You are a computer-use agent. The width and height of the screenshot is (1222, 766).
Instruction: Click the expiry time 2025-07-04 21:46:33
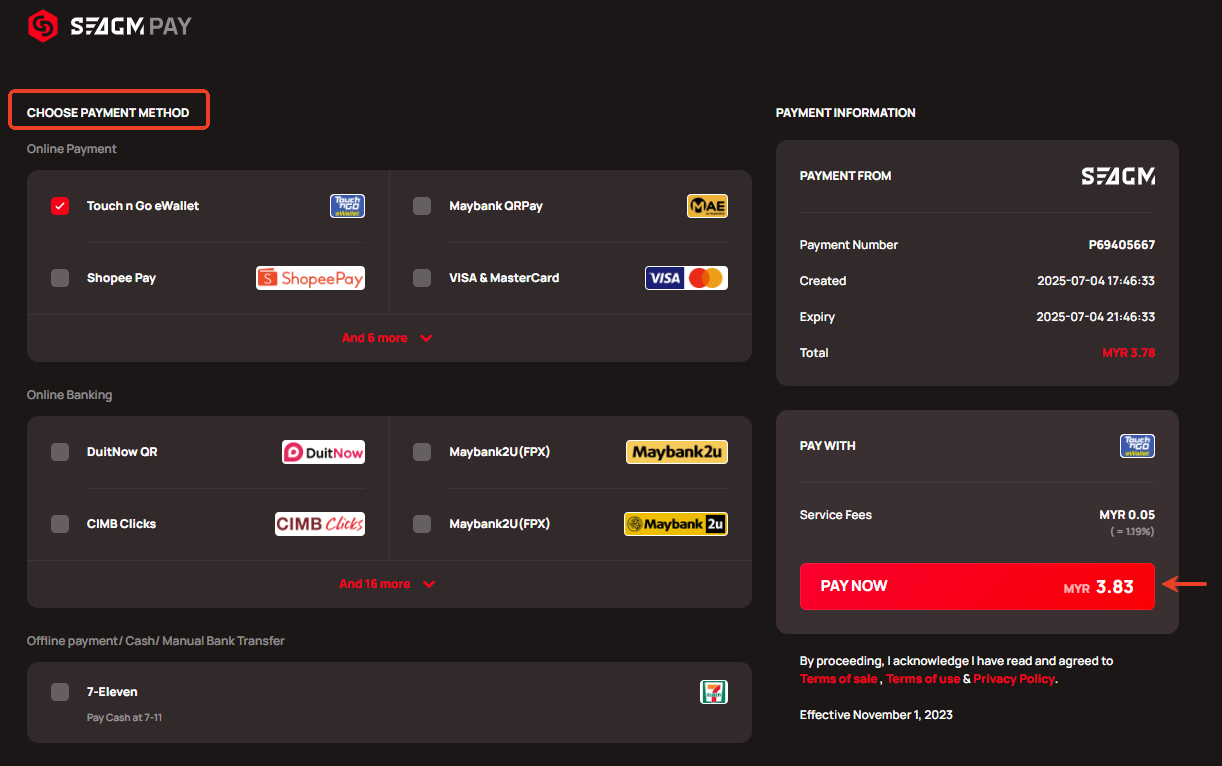[x=1096, y=317]
